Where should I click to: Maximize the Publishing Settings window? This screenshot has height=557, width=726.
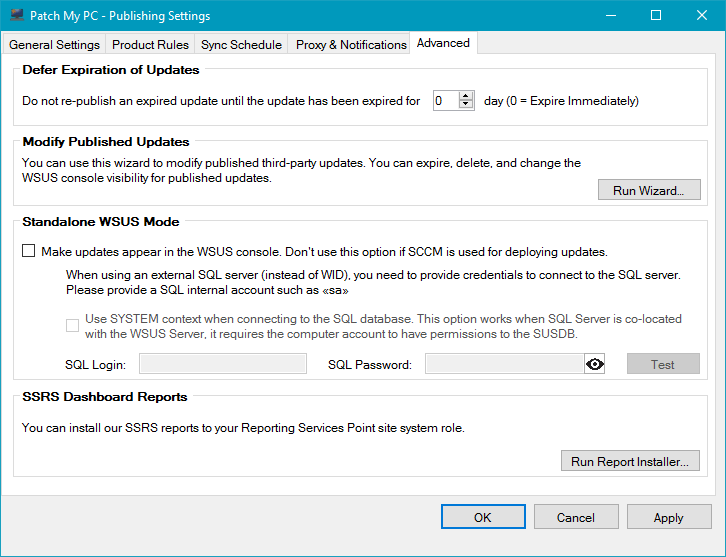[656, 15]
